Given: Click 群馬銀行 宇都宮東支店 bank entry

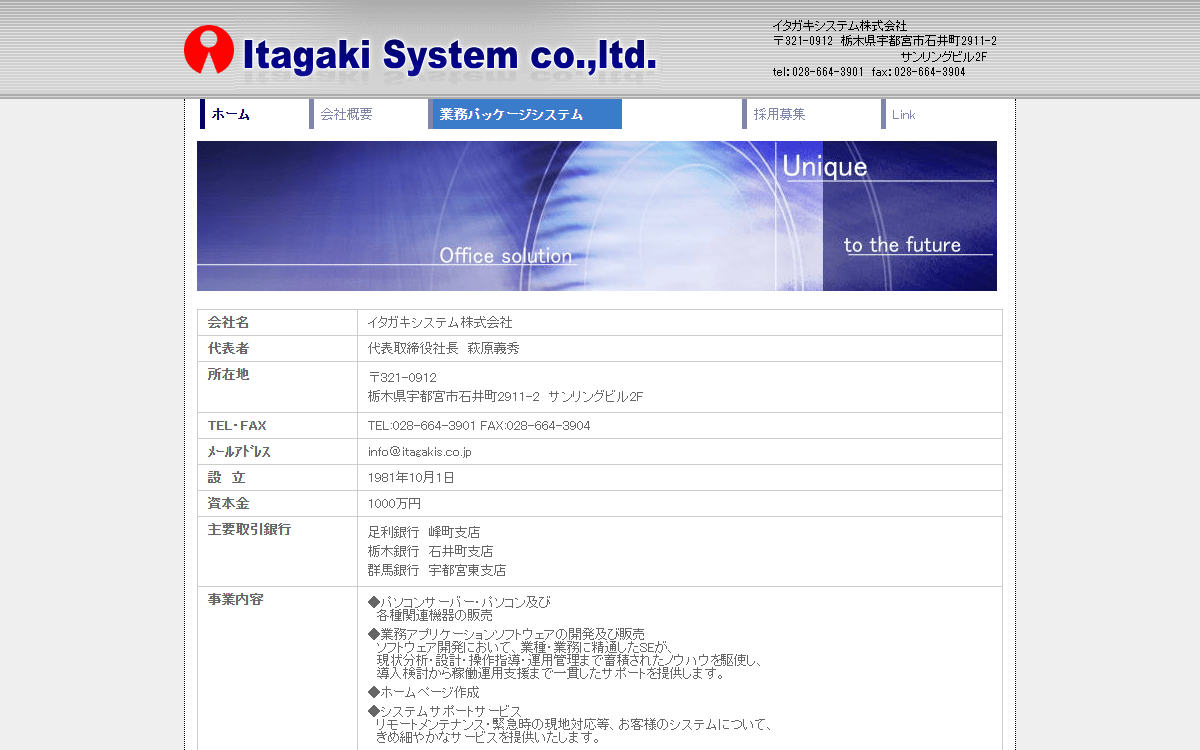Looking at the screenshot, I should (x=437, y=570).
